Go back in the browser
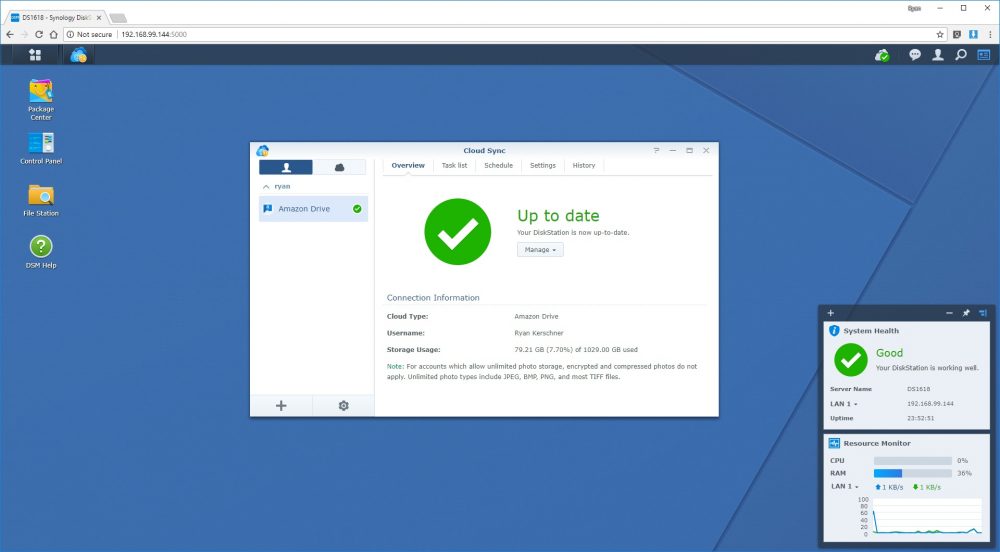1000x552 pixels. [10, 34]
